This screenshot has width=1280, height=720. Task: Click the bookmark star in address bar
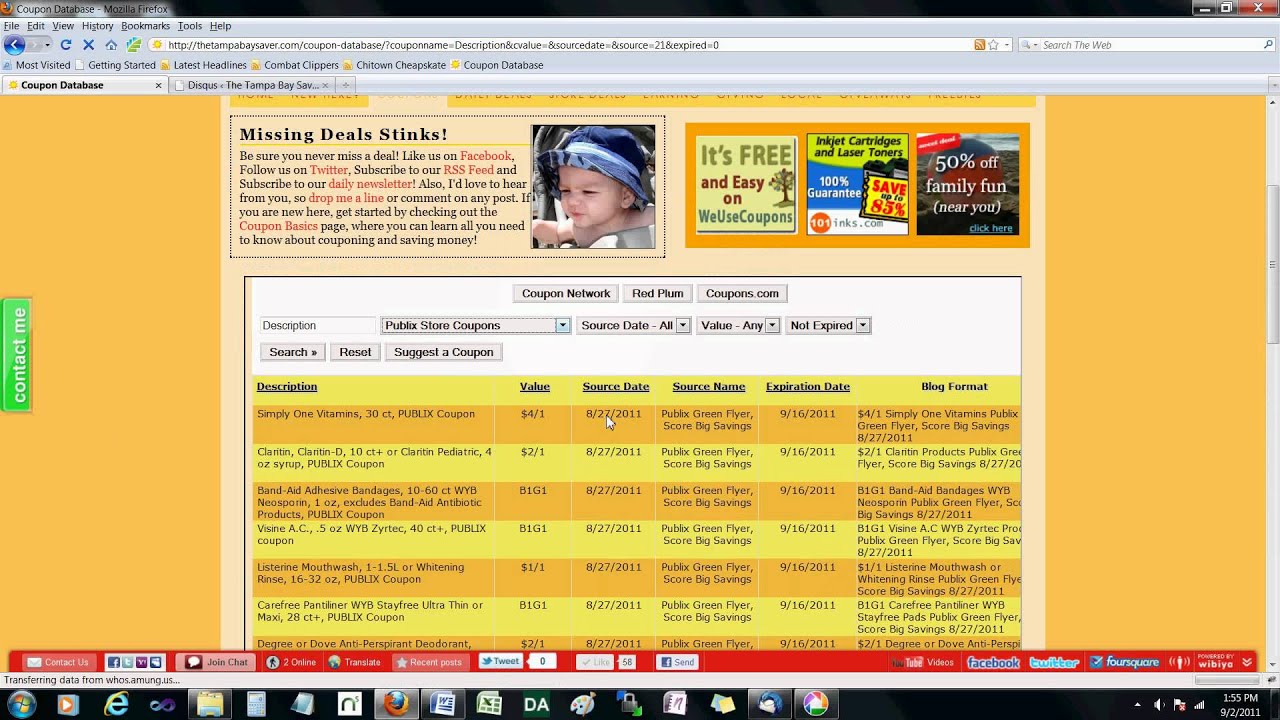click(993, 45)
